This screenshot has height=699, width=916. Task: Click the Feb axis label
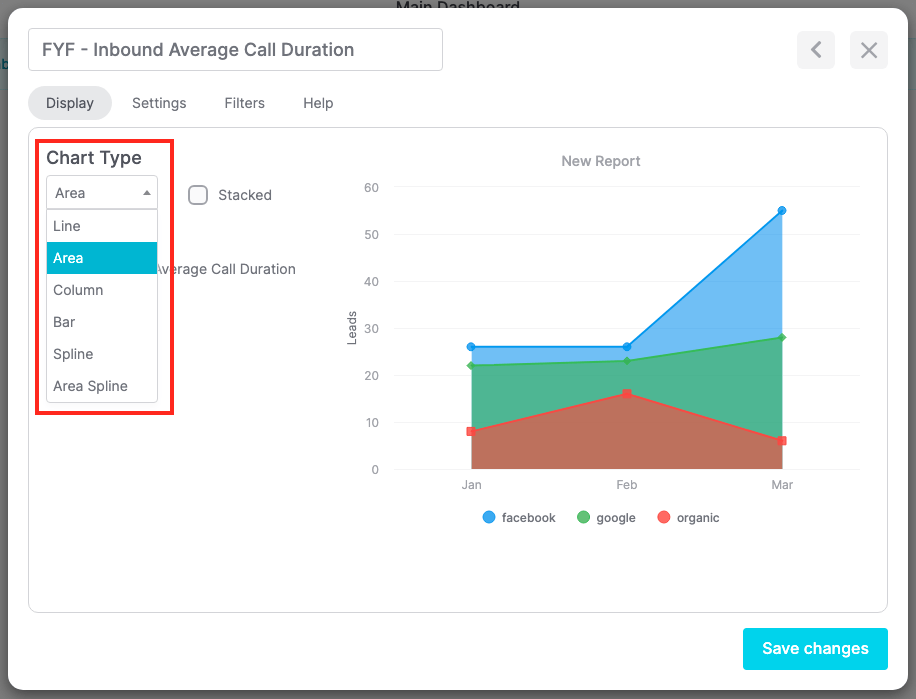tap(627, 485)
